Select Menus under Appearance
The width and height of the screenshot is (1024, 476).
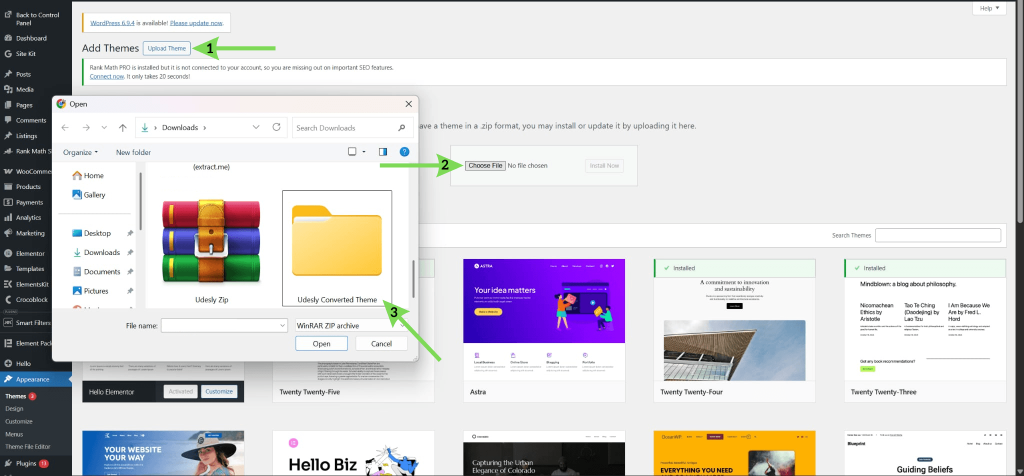tap(14, 434)
